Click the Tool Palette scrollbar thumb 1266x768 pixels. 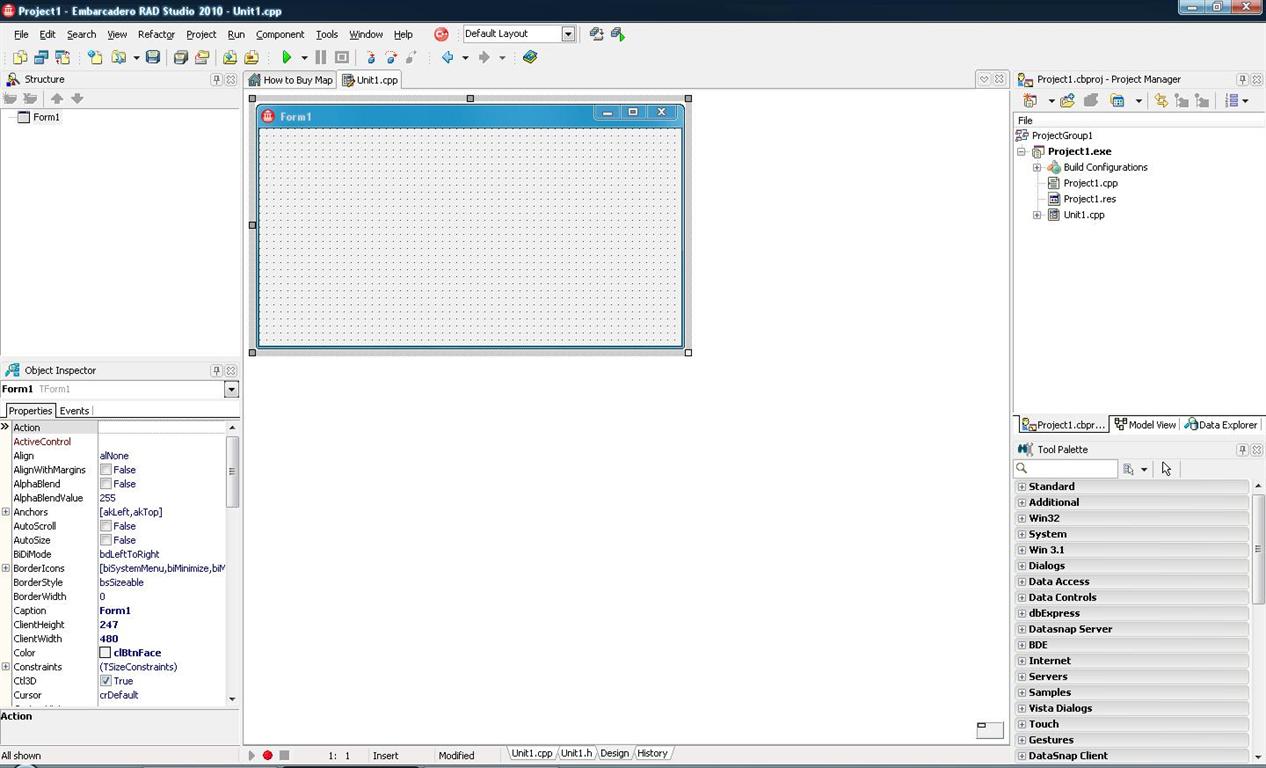[x=1257, y=548]
